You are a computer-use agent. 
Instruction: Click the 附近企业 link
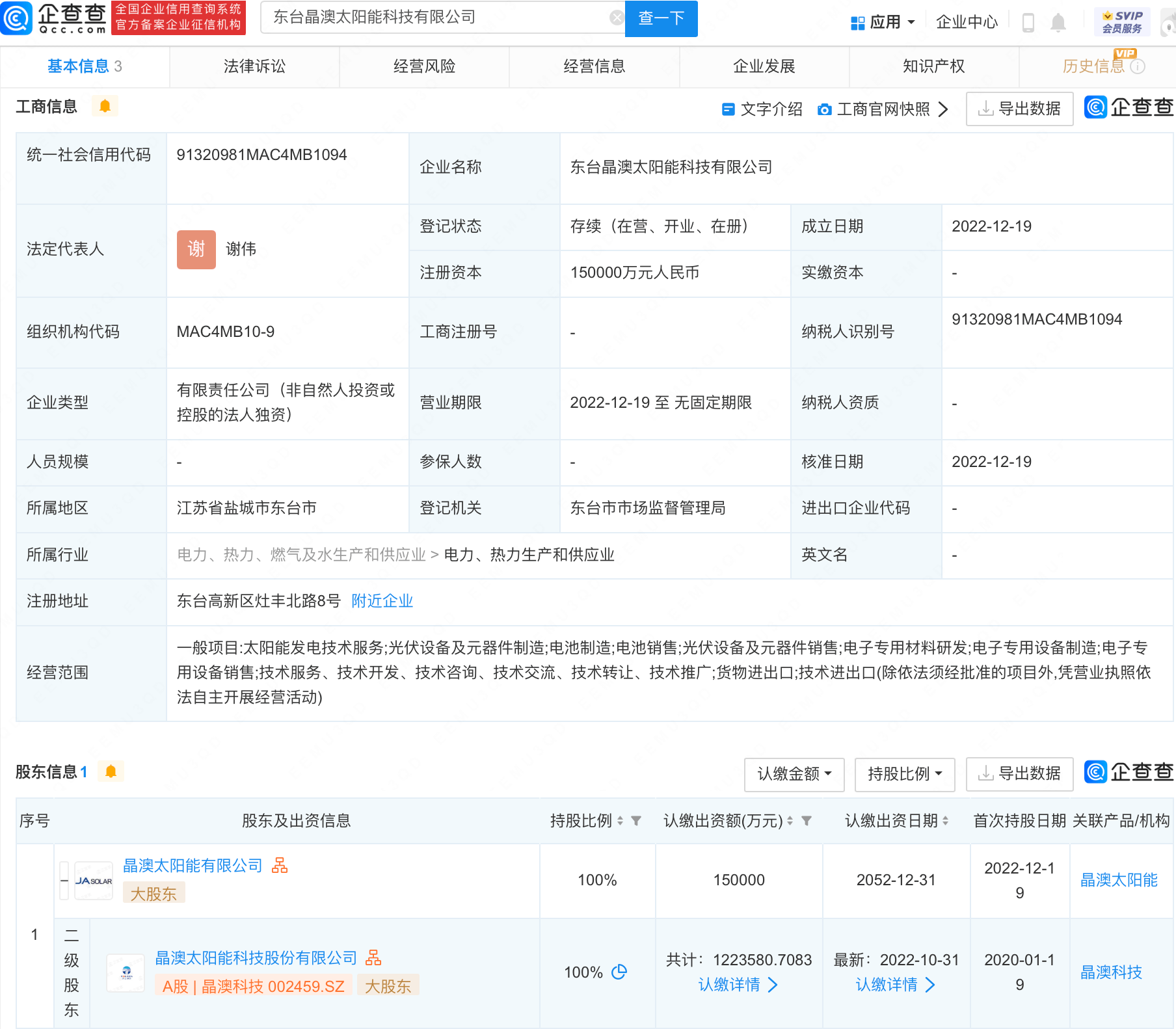tap(382, 601)
